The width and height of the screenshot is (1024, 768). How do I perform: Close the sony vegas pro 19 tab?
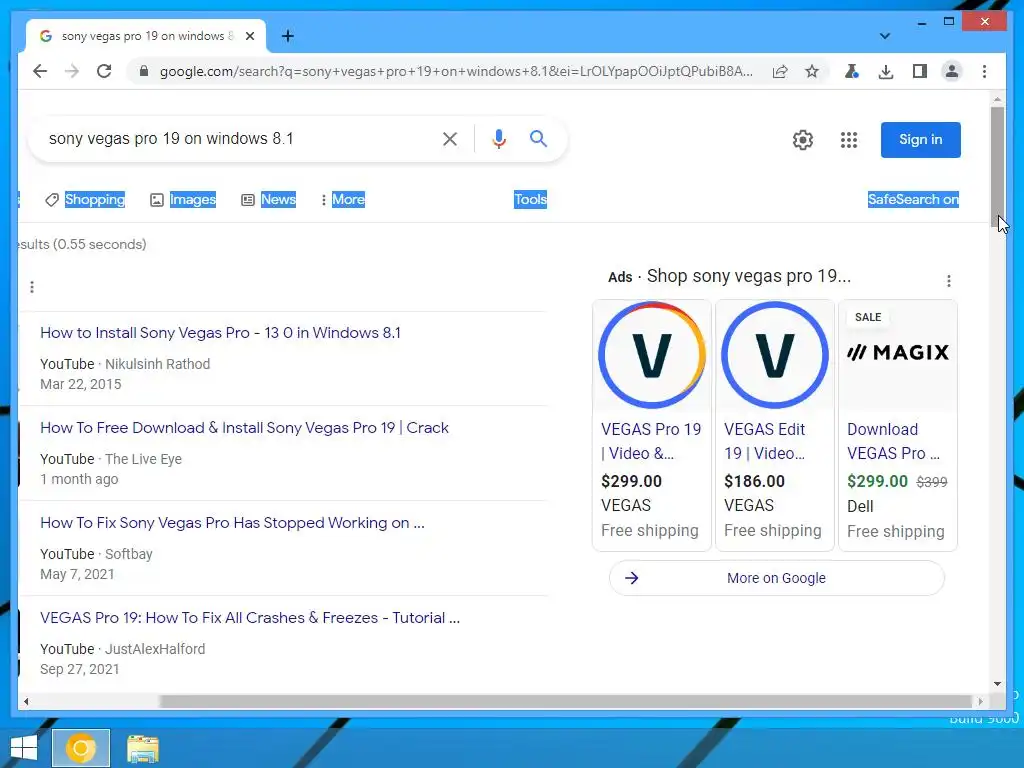coord(249,36)
